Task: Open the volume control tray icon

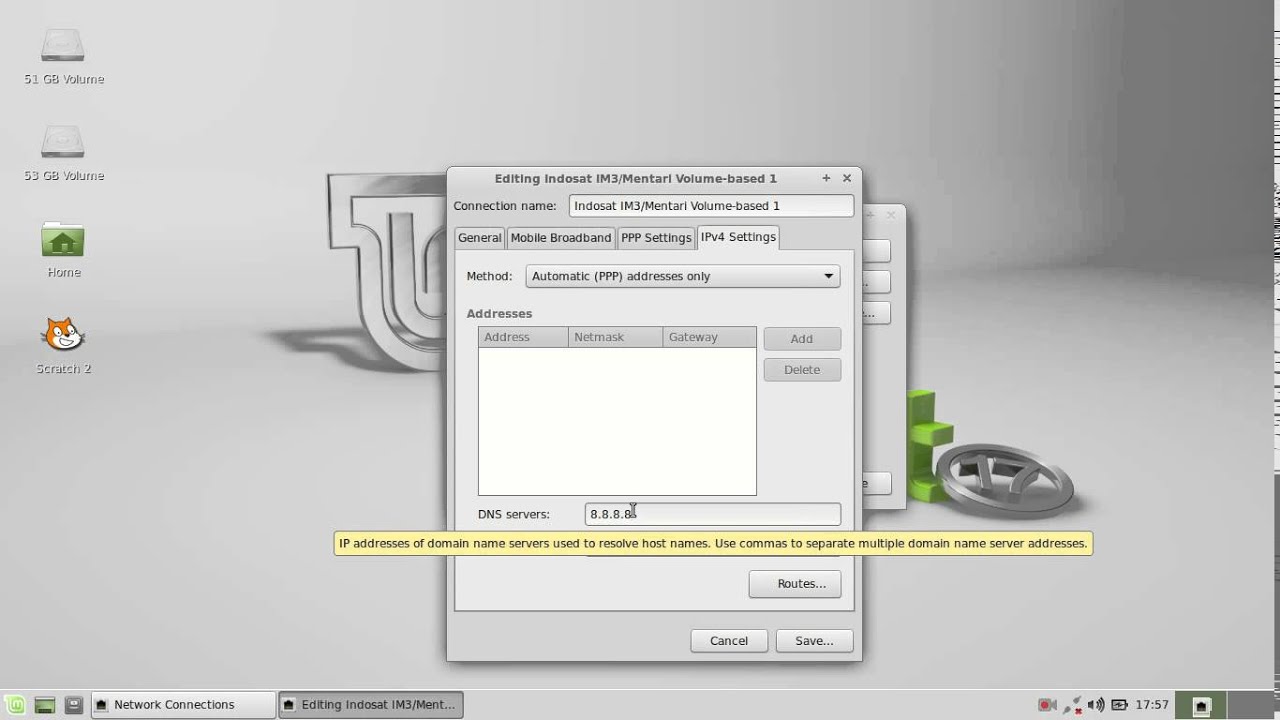Action: (1096, 705)
